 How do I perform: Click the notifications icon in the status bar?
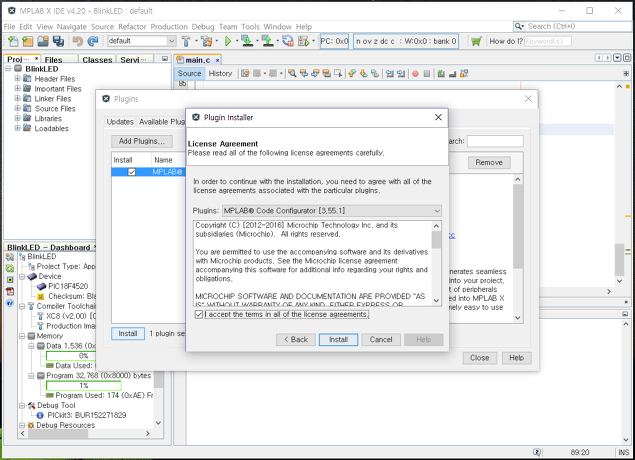(537, 452)
